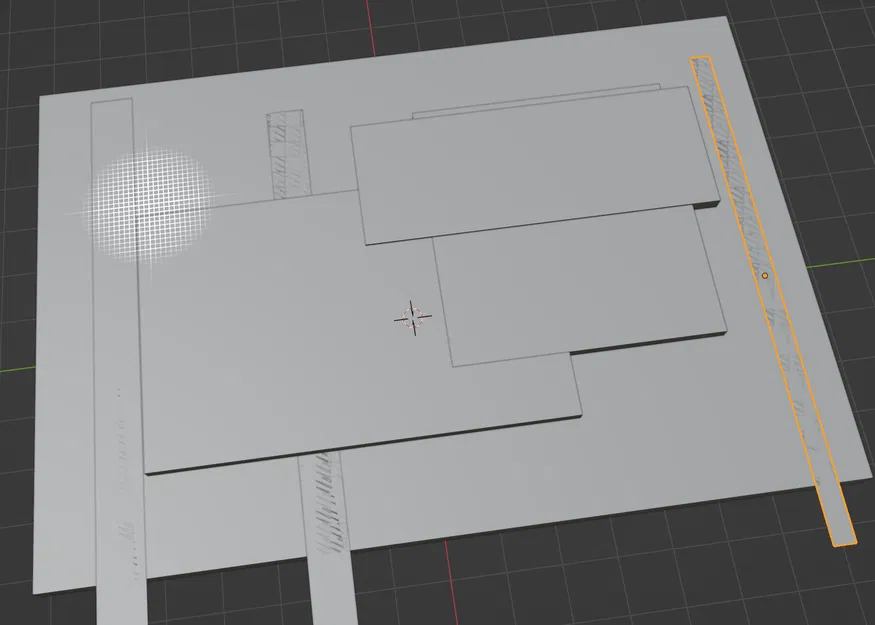The width and height of the screenshot is (875, 625).
Task: Select the long vertical strip on the left
Action: point(117,363)
